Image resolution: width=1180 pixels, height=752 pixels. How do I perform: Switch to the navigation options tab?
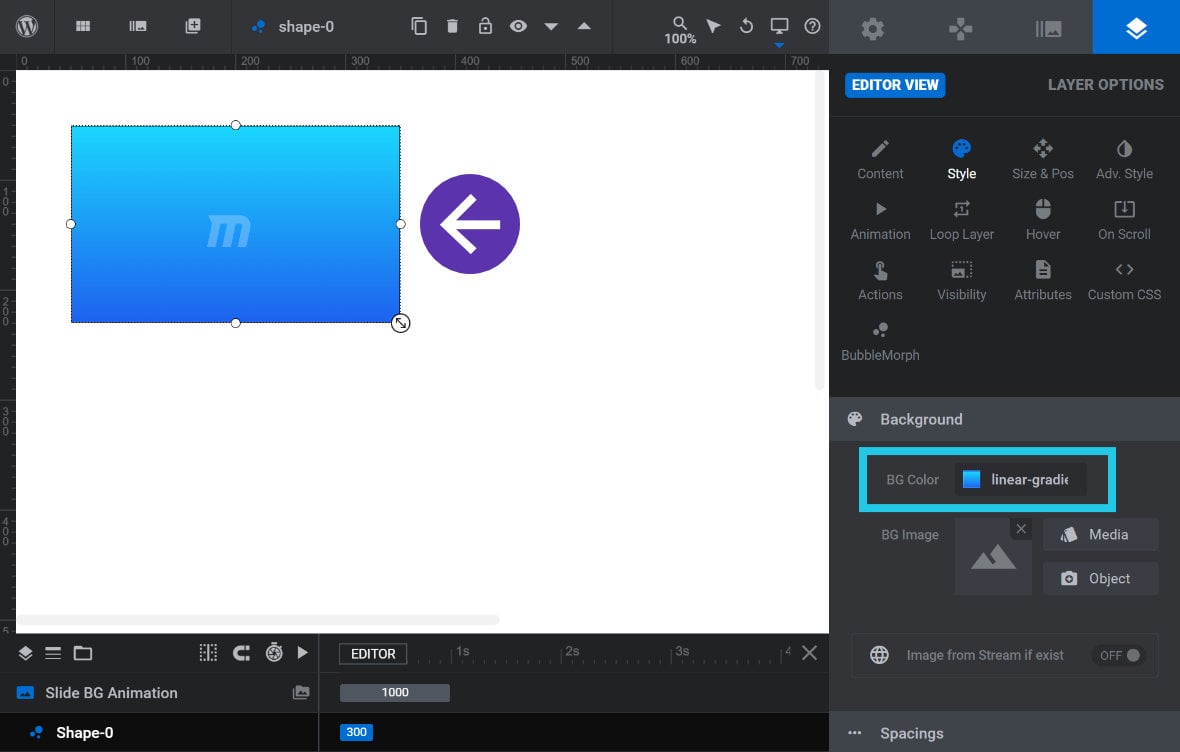point(960,29)
